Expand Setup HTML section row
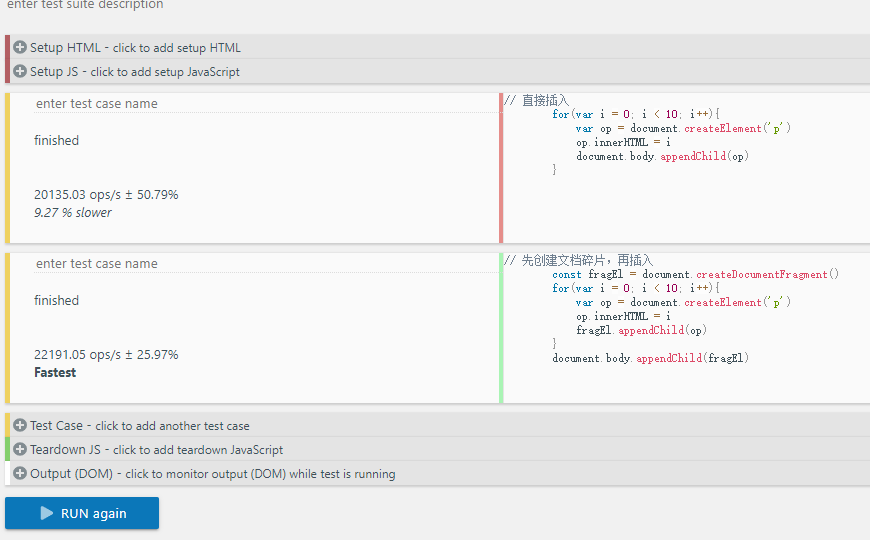 437,47
